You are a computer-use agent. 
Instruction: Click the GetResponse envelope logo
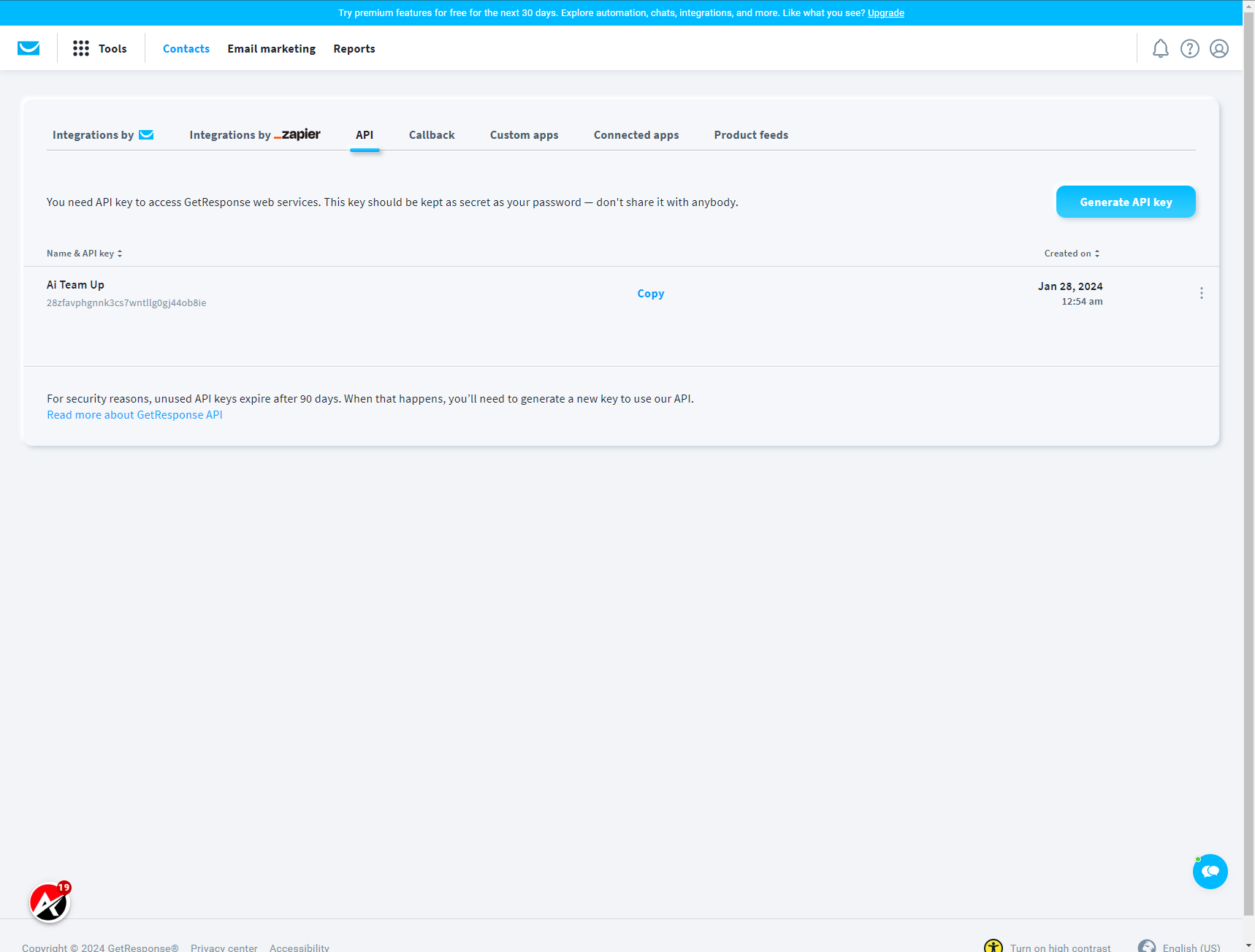(x=28, y=48)
